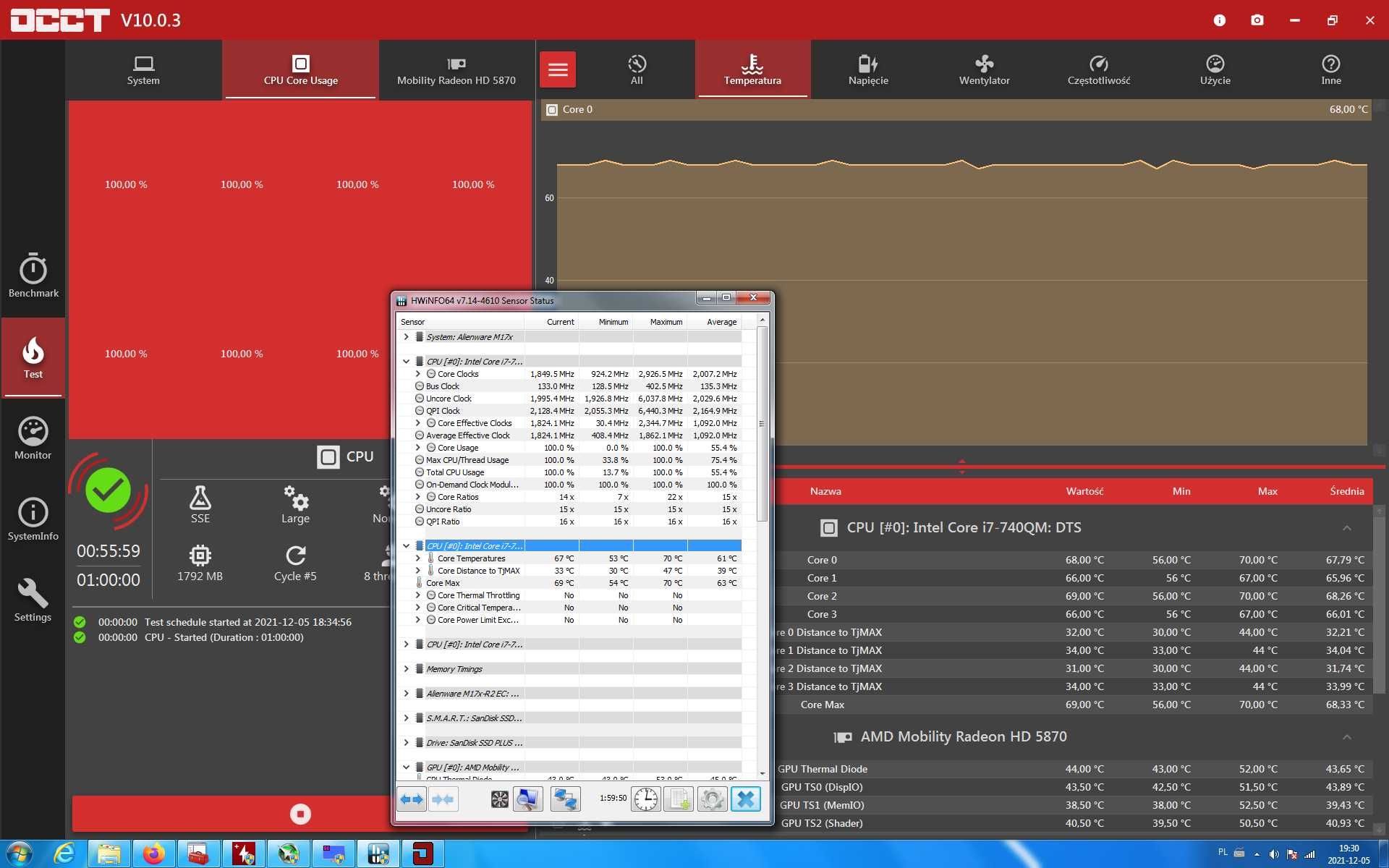This screenshot has width=1389, height=868.
Task: Click the volume icon in system tray
Action: (1275, 854)
